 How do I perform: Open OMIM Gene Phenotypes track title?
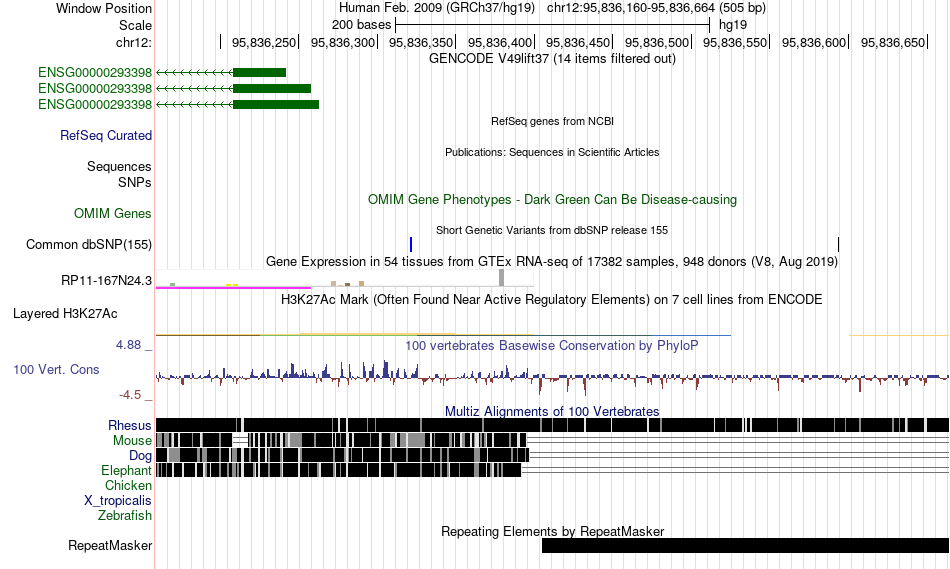[x=552, y=199]
